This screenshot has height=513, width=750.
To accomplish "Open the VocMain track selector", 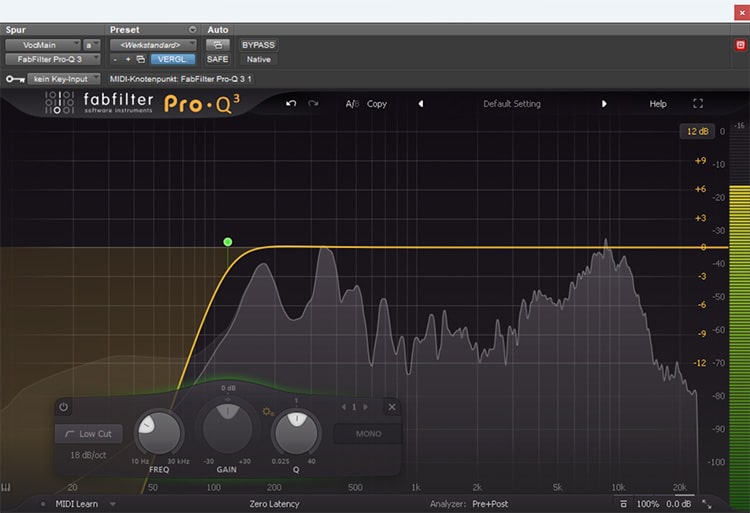I will coord(43,45).
